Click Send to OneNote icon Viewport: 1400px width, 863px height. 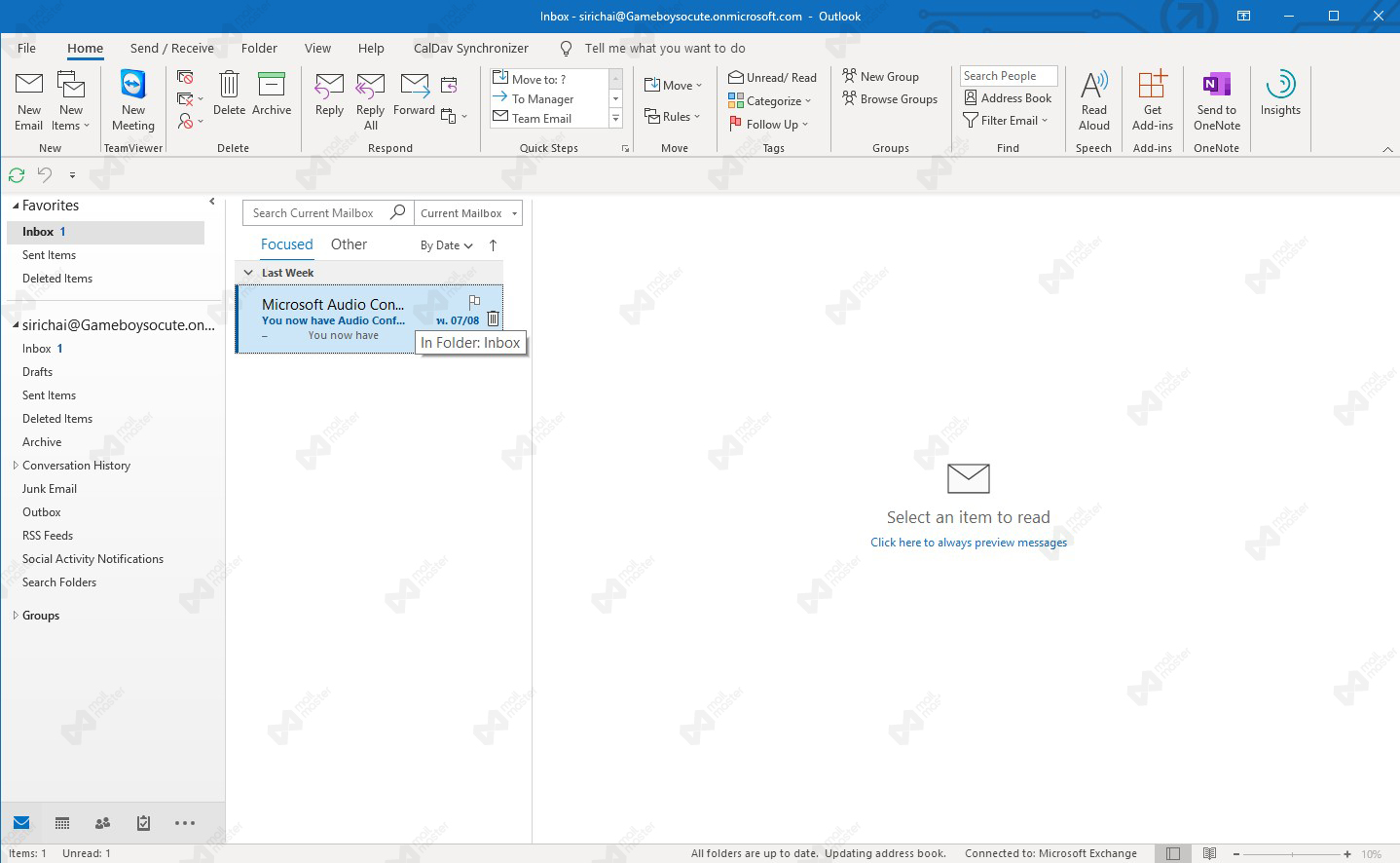(x=1216, y=86)
